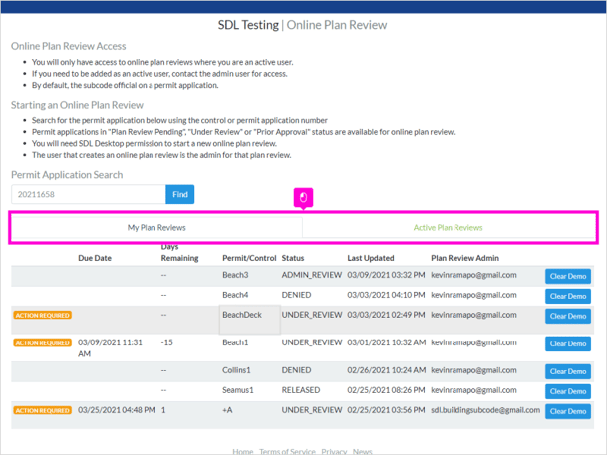Clear Demo for the Seamus1 row
Screen dimensions: 607x455
point(568,391)
